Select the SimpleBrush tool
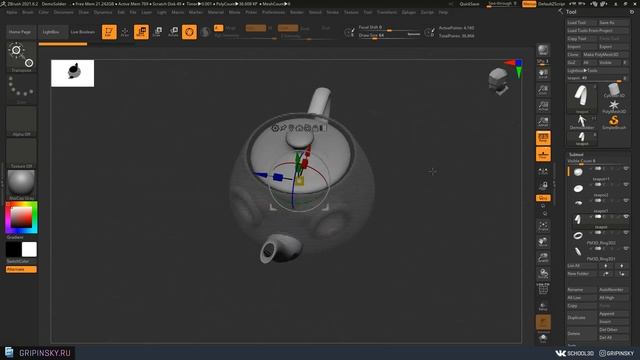This screenshot has height=360, width=640. click(x=614, y=122)
